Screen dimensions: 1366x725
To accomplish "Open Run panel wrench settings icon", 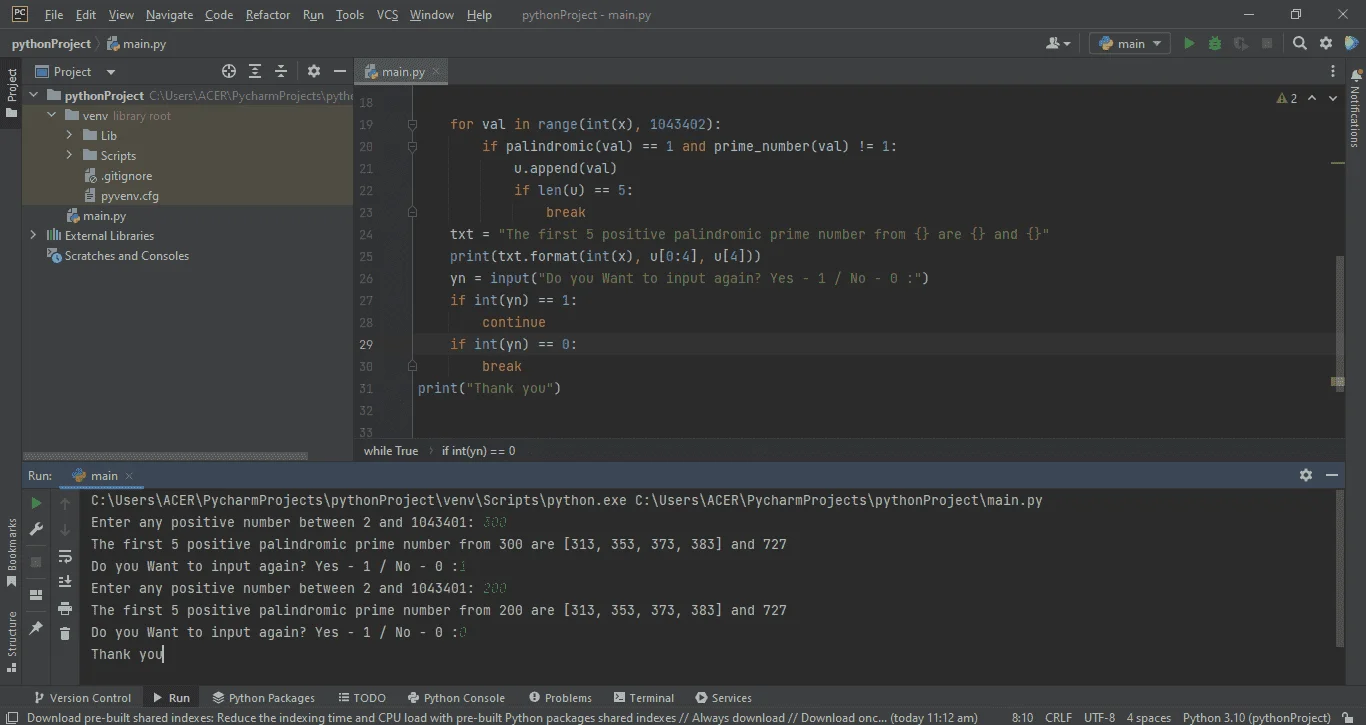I will [36, 529].
